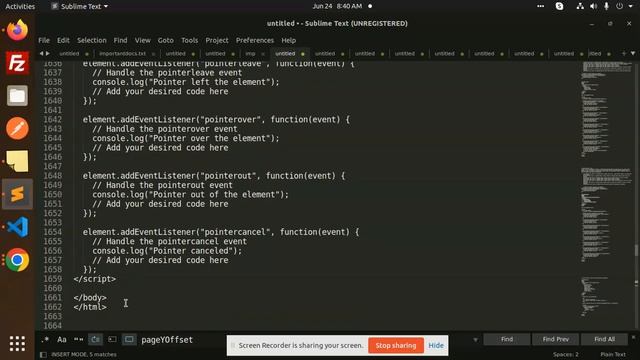Click the minimap code overview

point(606,190)
